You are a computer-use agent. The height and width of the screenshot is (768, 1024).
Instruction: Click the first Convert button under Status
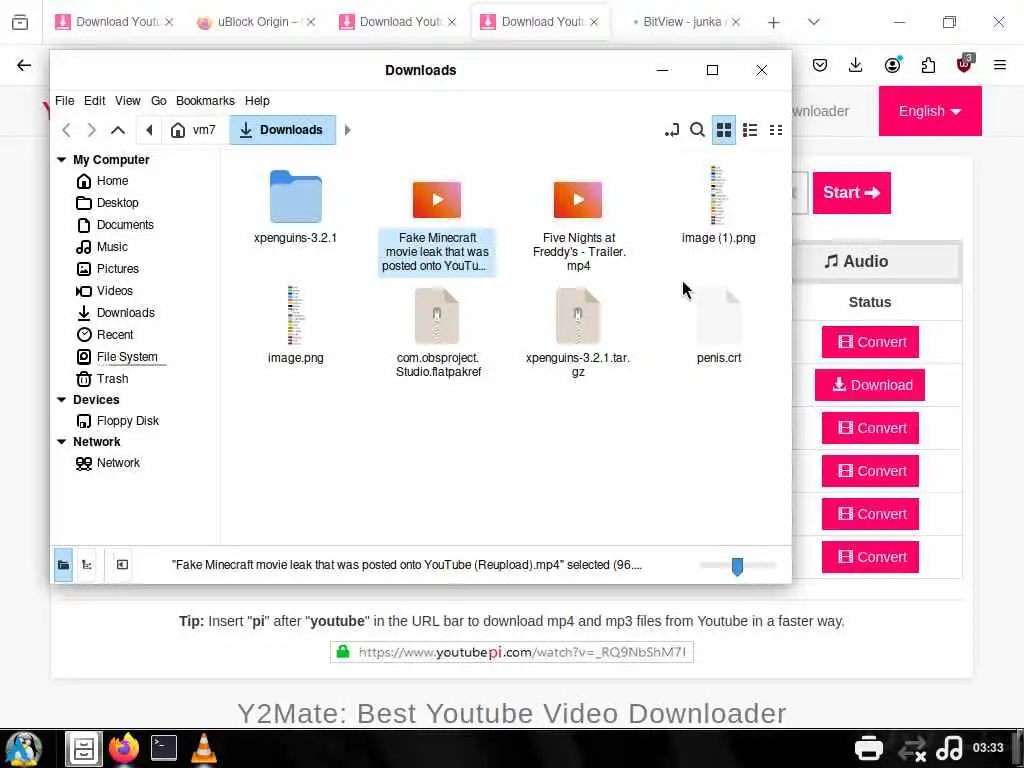point(870,342)
